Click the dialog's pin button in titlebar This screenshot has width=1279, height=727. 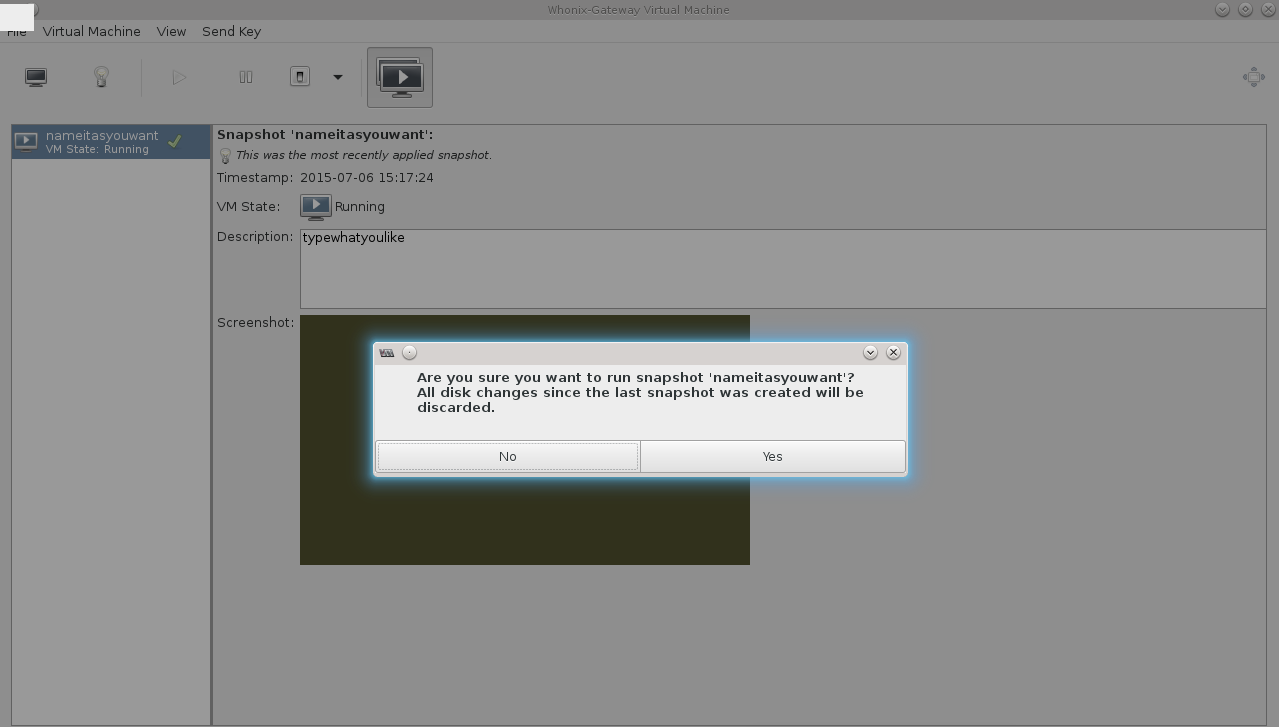point(409,352)
